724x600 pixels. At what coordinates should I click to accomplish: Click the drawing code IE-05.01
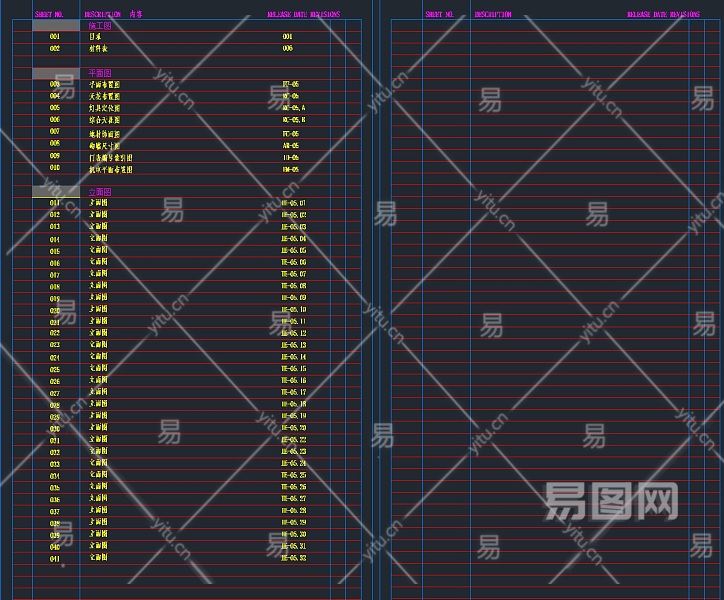coord(294,203)
